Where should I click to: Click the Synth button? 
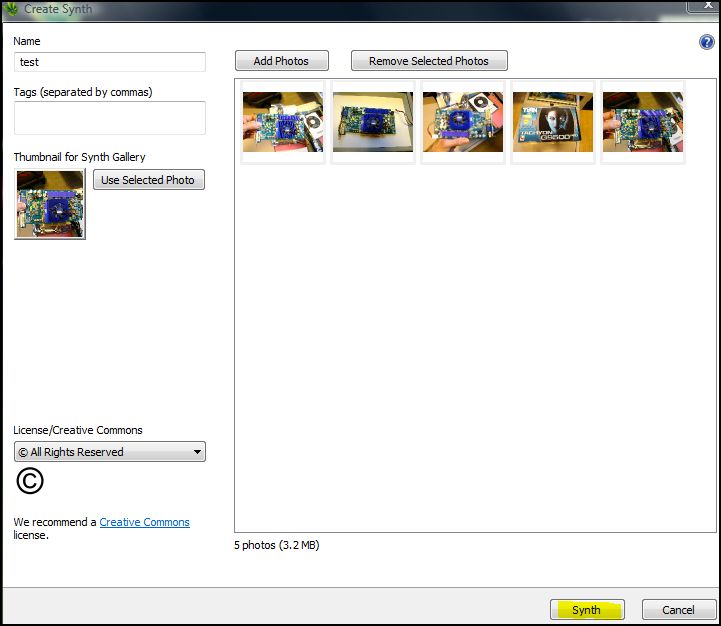587,610
